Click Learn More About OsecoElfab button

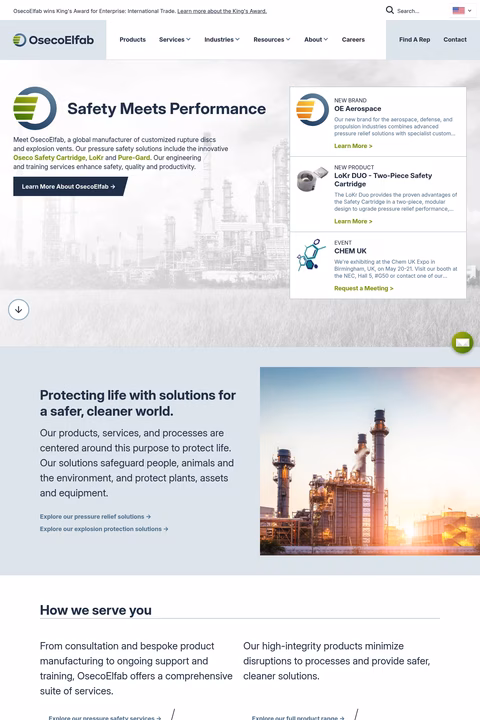pyautogui.click(x=69, y=186)
